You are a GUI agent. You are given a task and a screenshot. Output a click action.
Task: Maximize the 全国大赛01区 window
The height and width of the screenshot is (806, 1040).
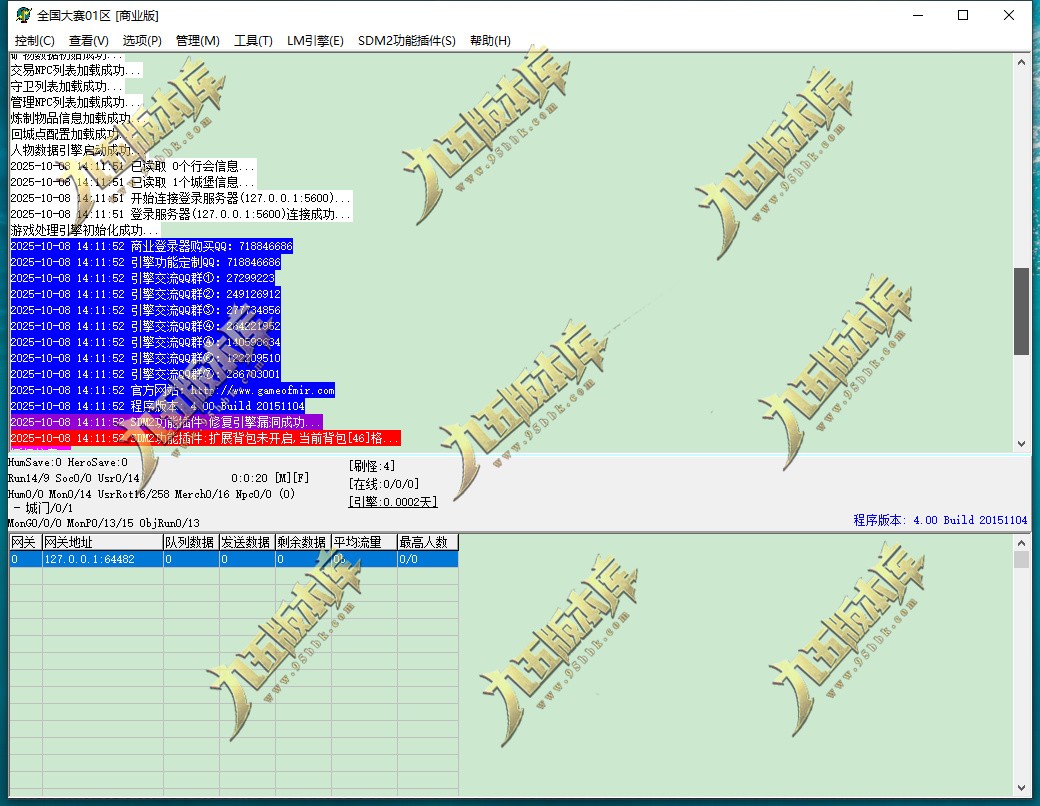963,15
